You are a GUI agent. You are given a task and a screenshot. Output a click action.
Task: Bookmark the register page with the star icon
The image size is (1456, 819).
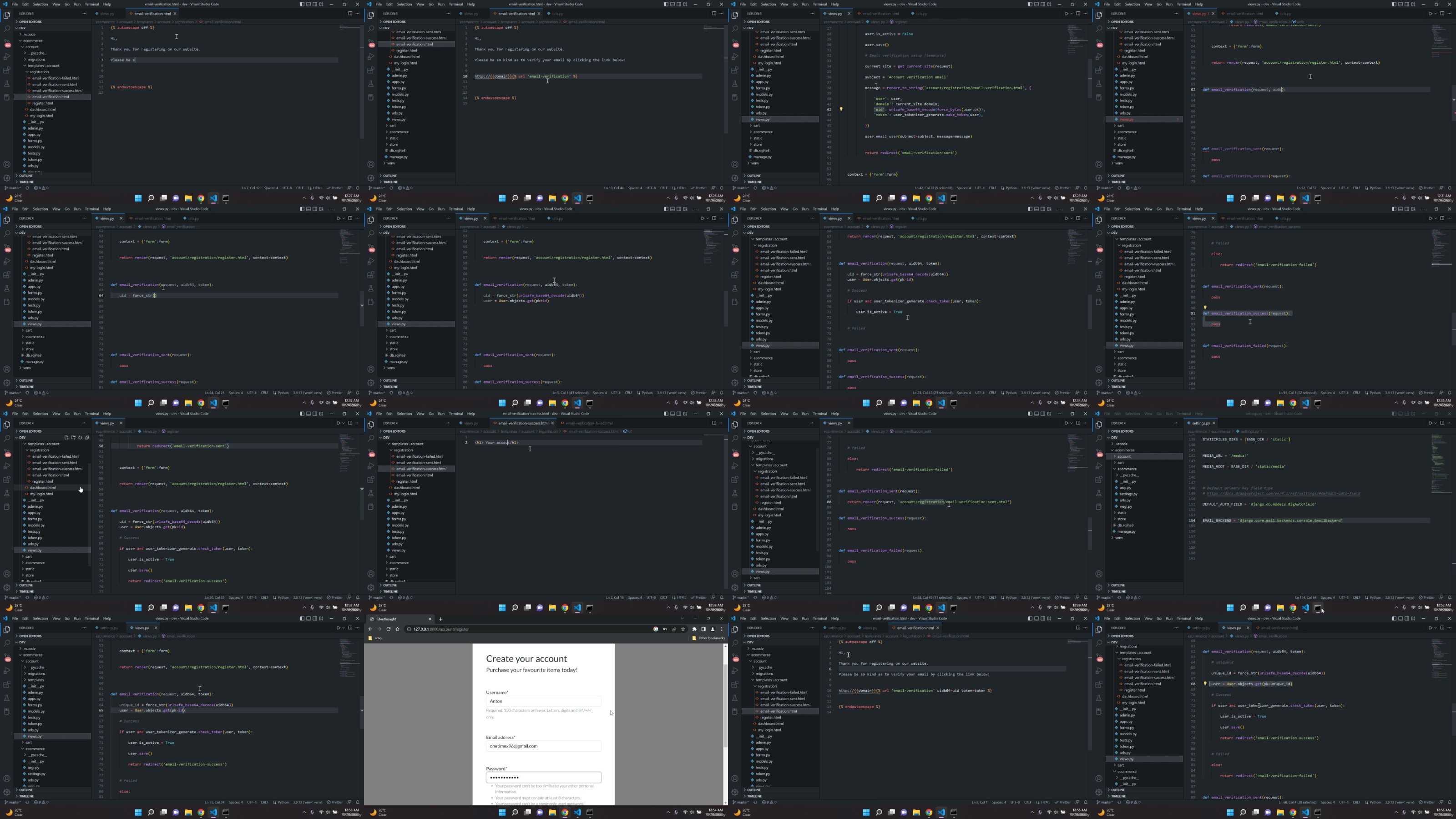(683, 629)
